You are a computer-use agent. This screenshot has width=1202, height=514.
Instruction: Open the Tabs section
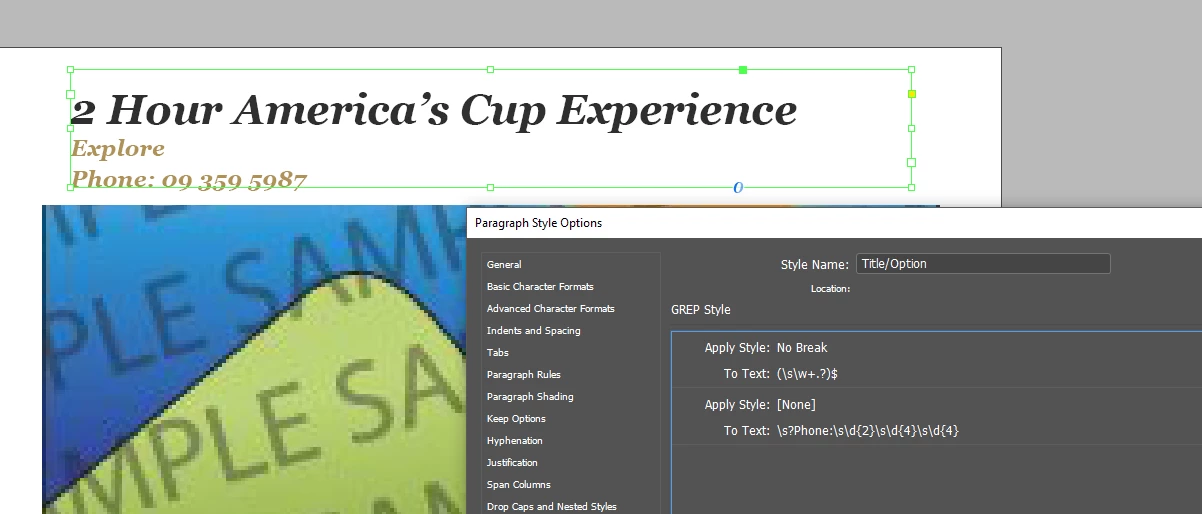(498, 353)
